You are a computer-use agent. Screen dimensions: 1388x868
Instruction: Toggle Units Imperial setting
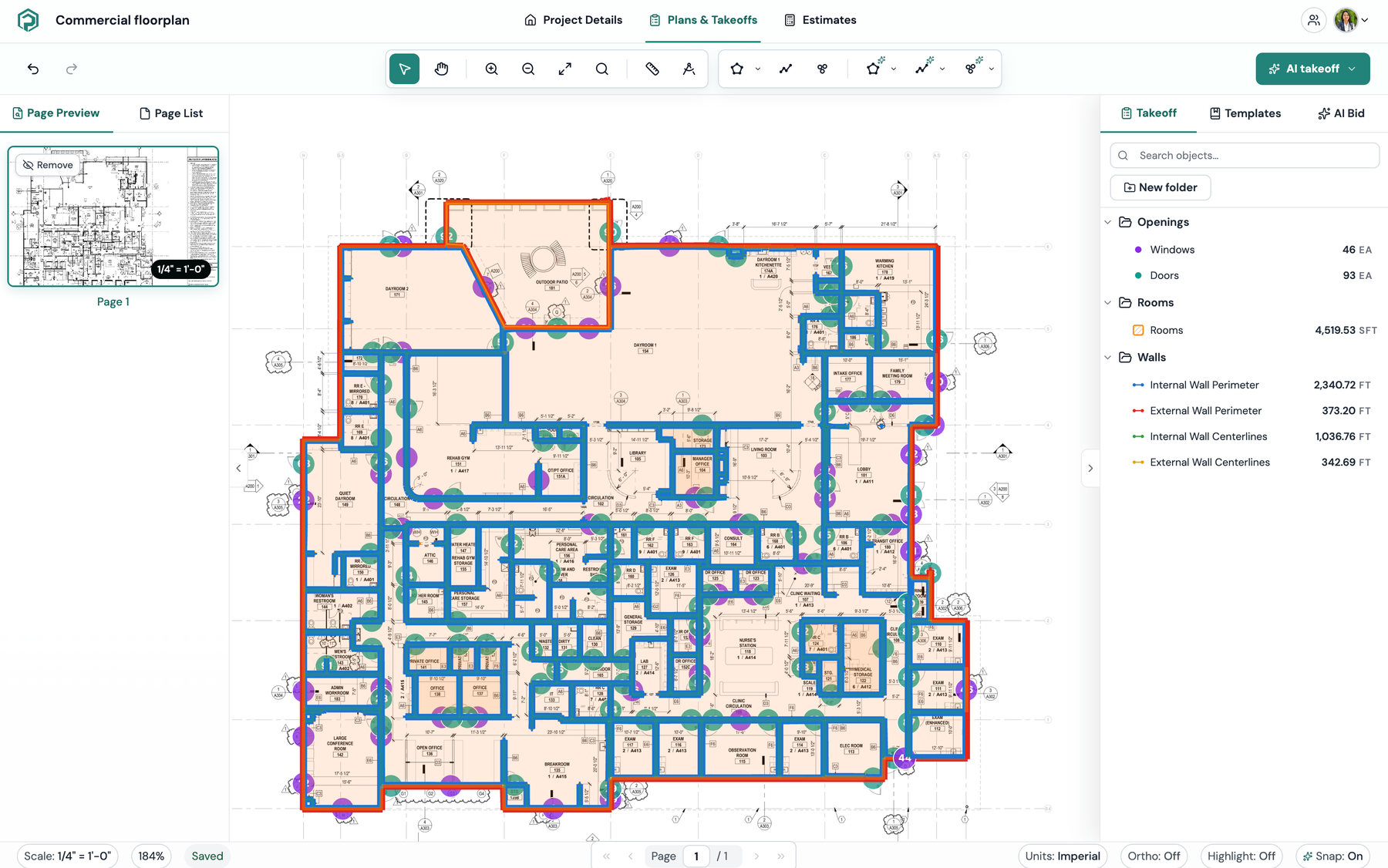(1063, 856)
